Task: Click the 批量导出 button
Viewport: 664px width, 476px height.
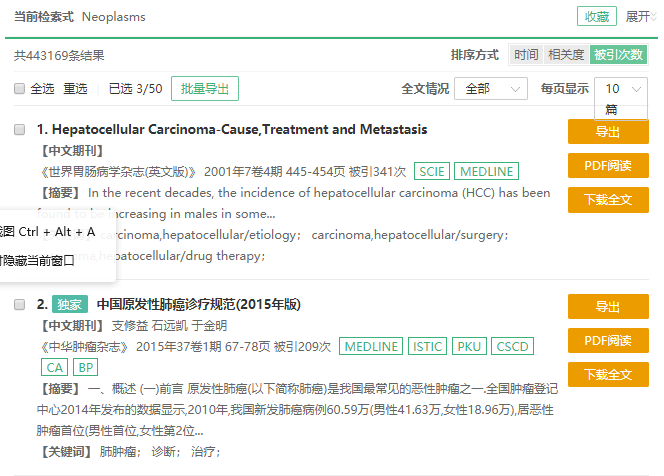Action: pyautogui.click(x=204, y=89)
